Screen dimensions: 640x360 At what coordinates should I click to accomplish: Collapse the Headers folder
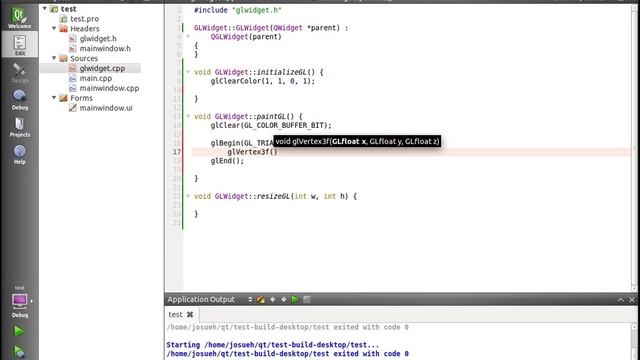pyautogui.click(x=54, y=28)
